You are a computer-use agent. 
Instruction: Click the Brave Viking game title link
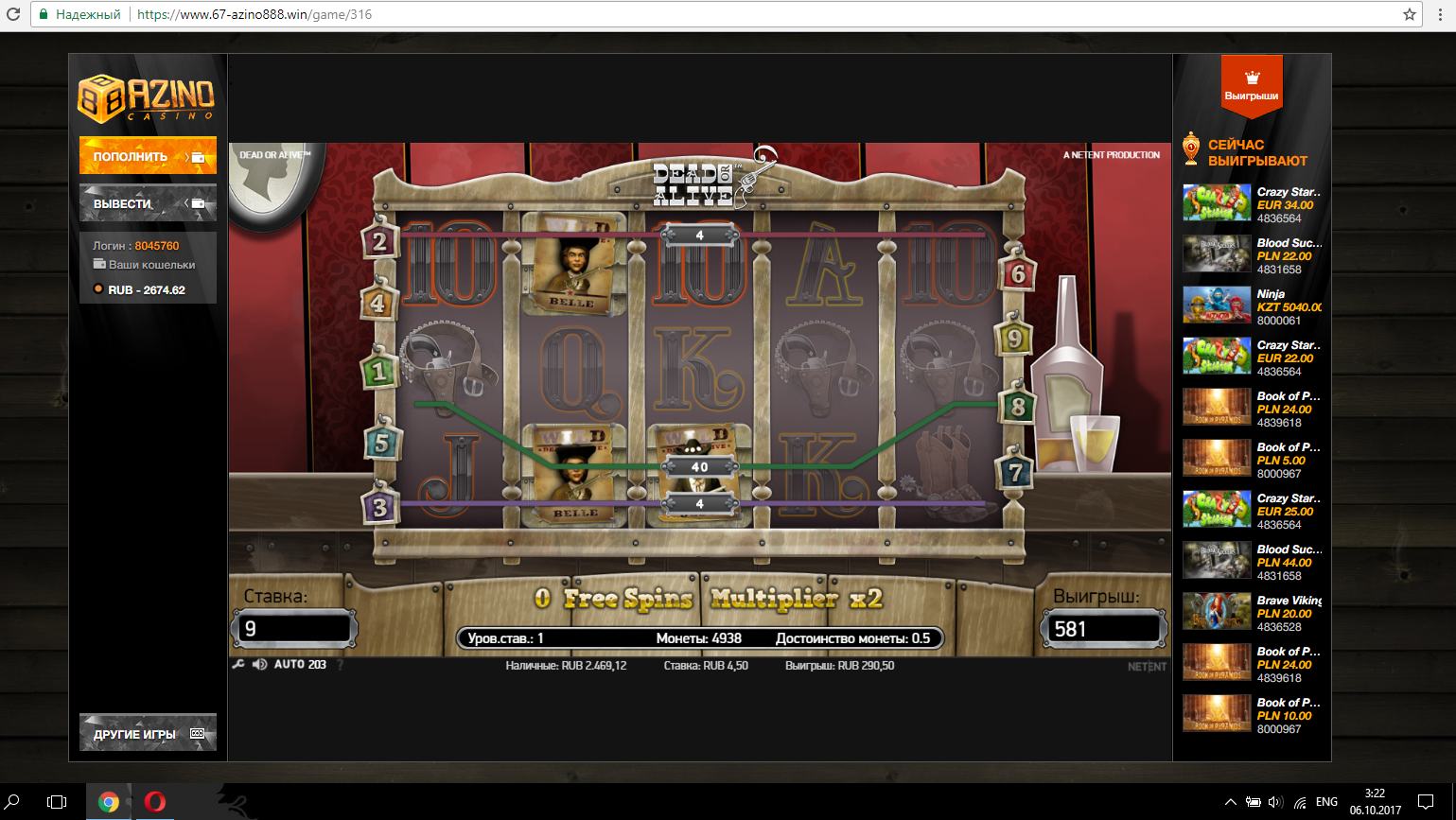pyautogui.click(x=1289, y=601)
